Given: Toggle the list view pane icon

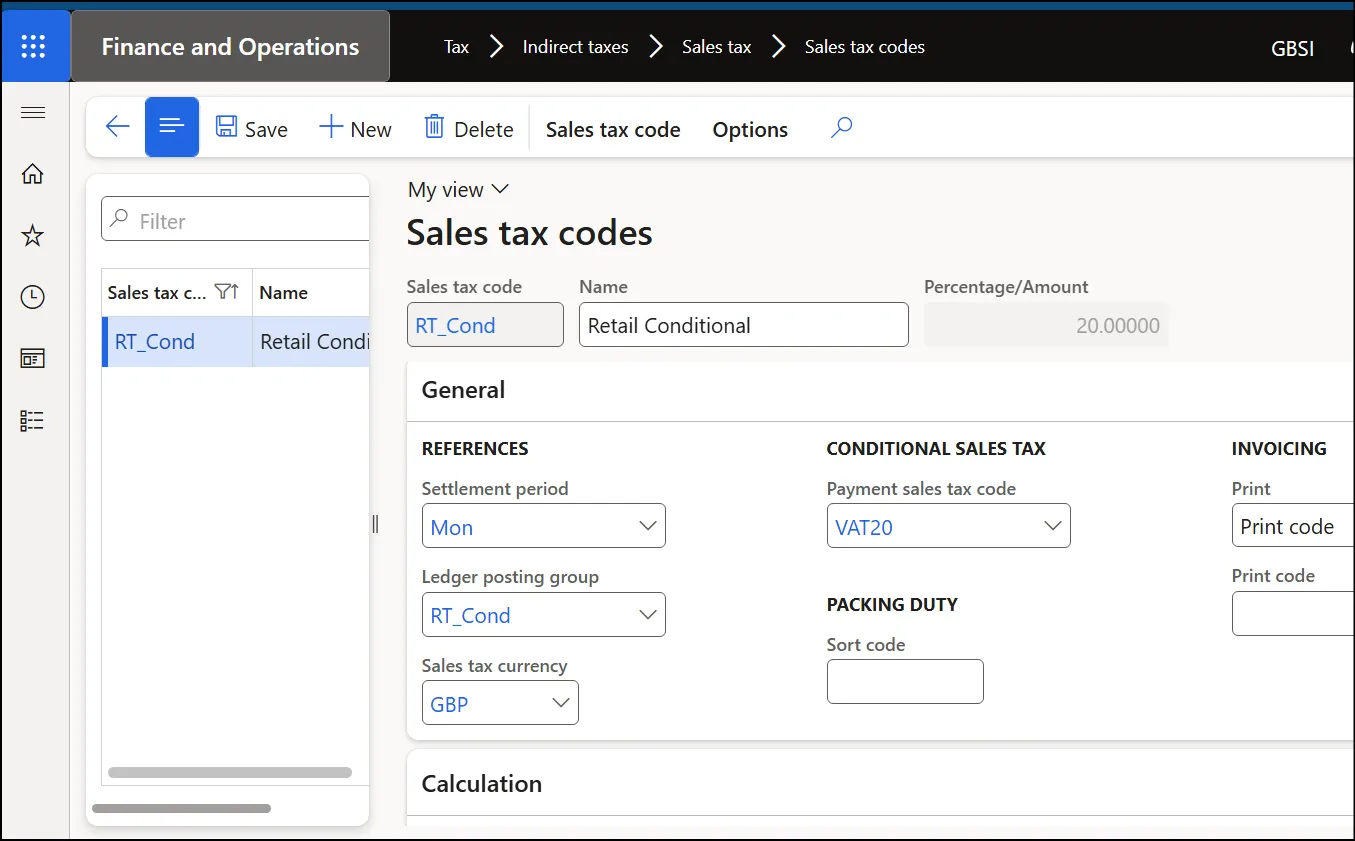Looking at the screenshot, I should [172, 127].
